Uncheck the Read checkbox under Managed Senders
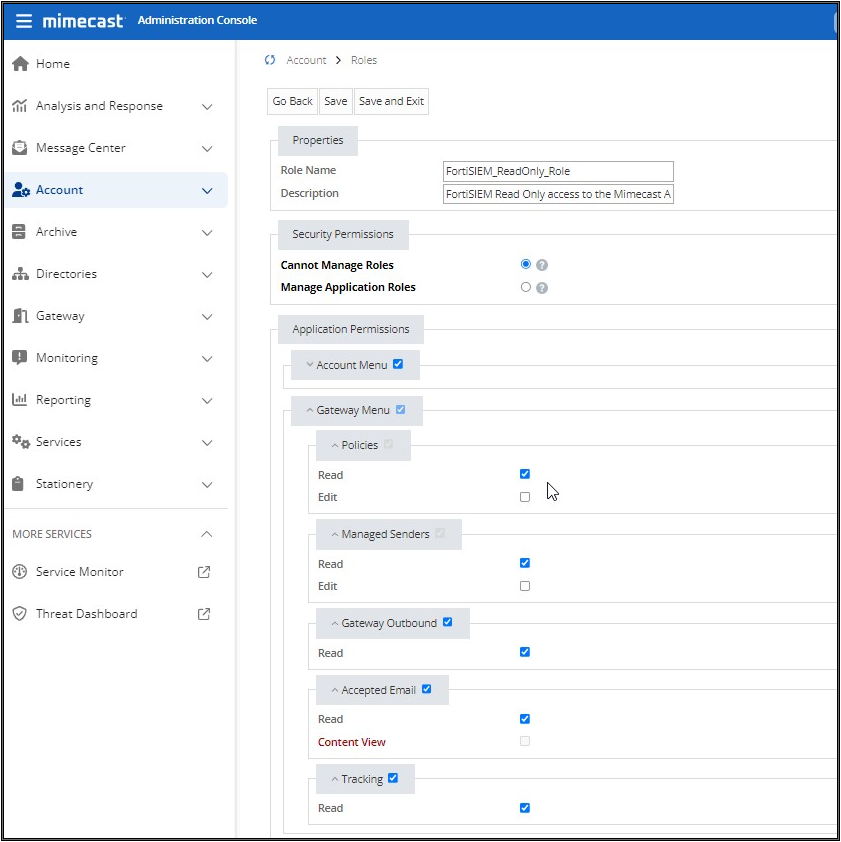The image size is (841, 842). pos(525,563)
